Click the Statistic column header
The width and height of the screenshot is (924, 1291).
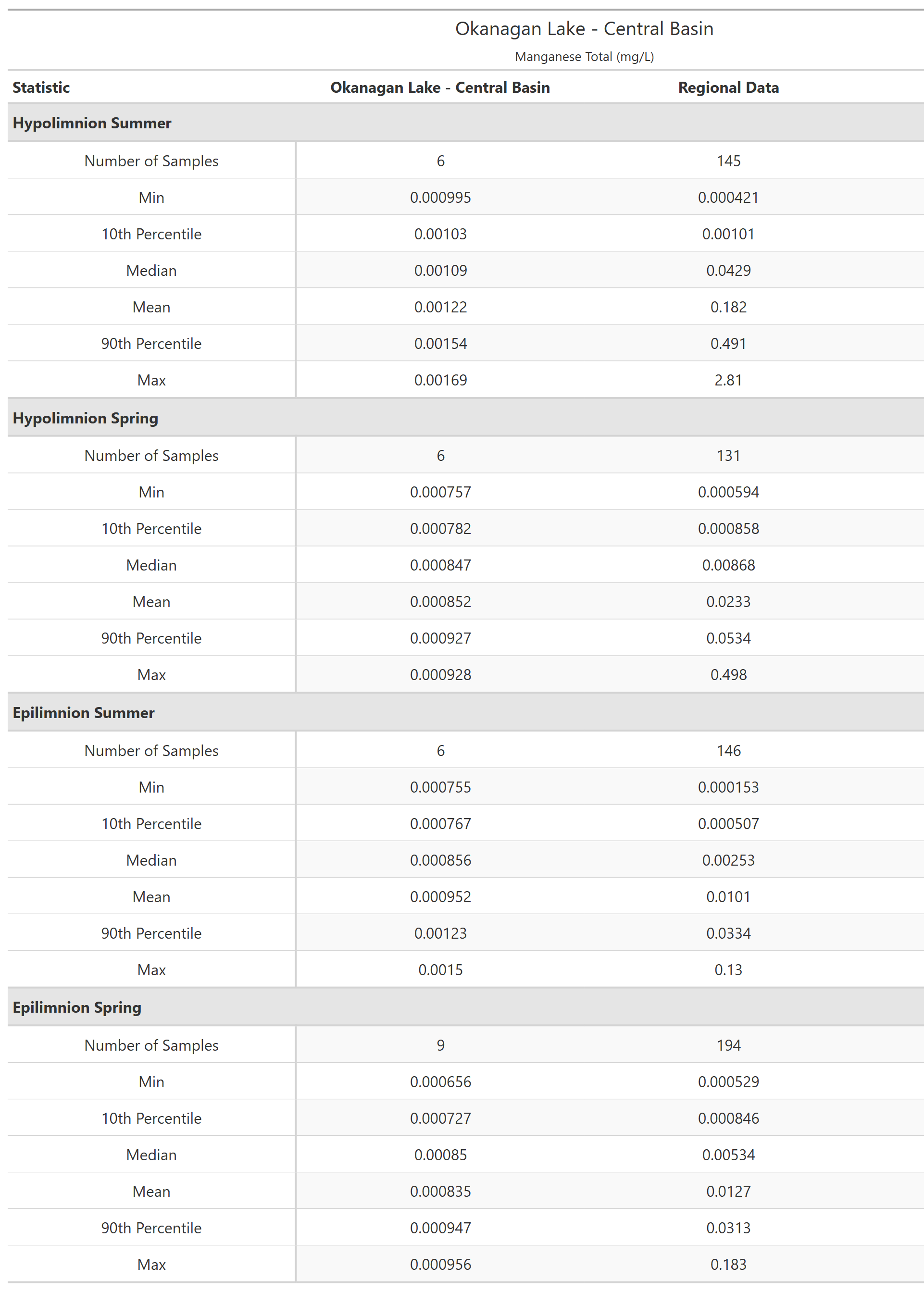click(x=41, y=87)
